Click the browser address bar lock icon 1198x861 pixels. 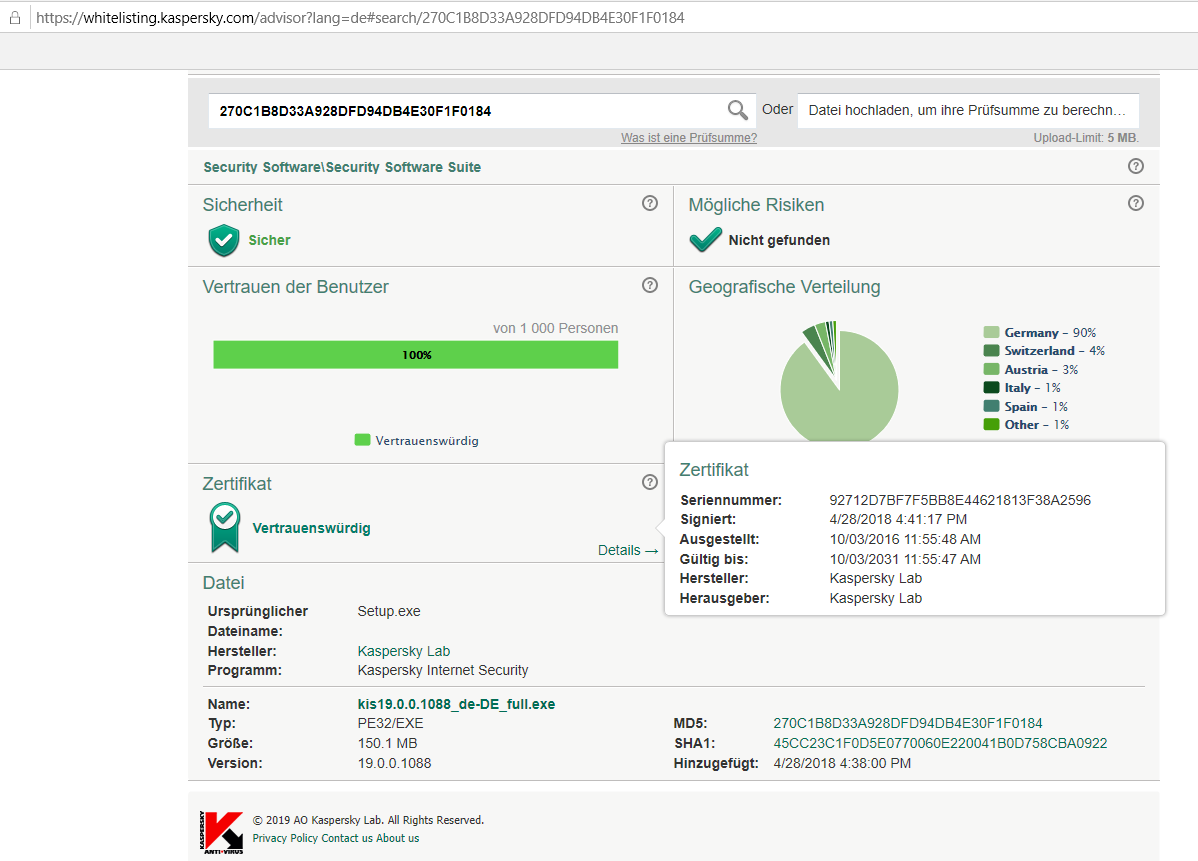(15, 18)
